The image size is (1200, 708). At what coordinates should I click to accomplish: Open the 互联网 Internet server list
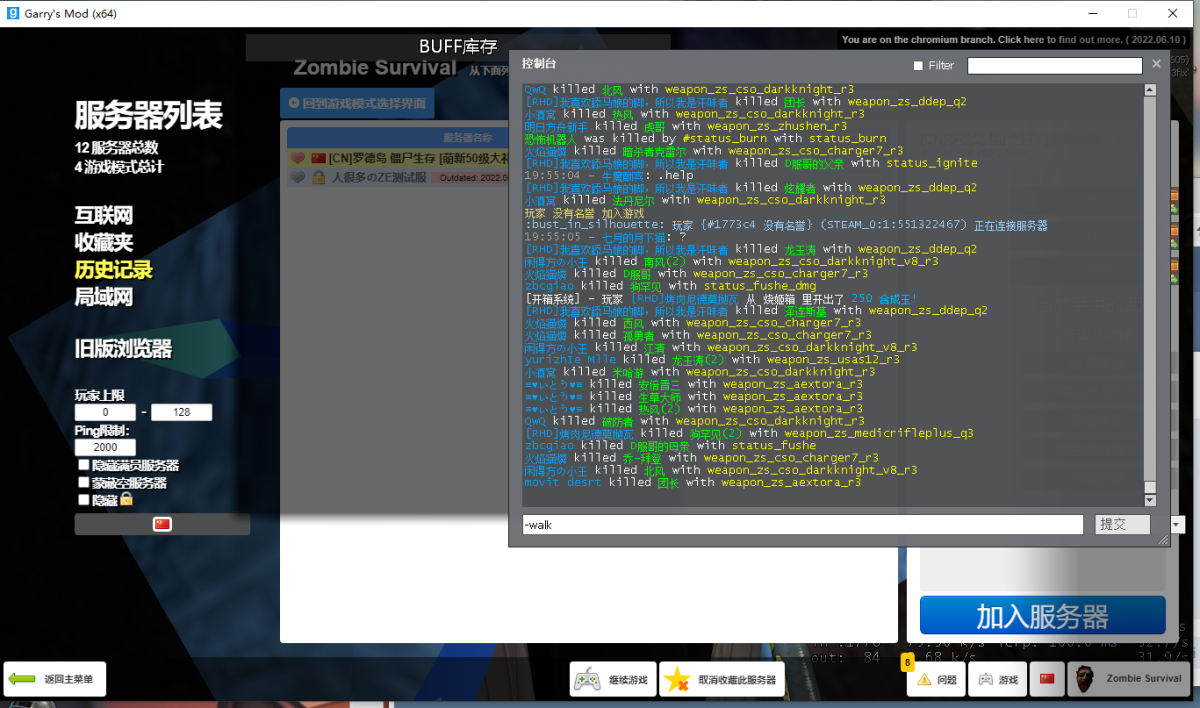tap(103, 215)
